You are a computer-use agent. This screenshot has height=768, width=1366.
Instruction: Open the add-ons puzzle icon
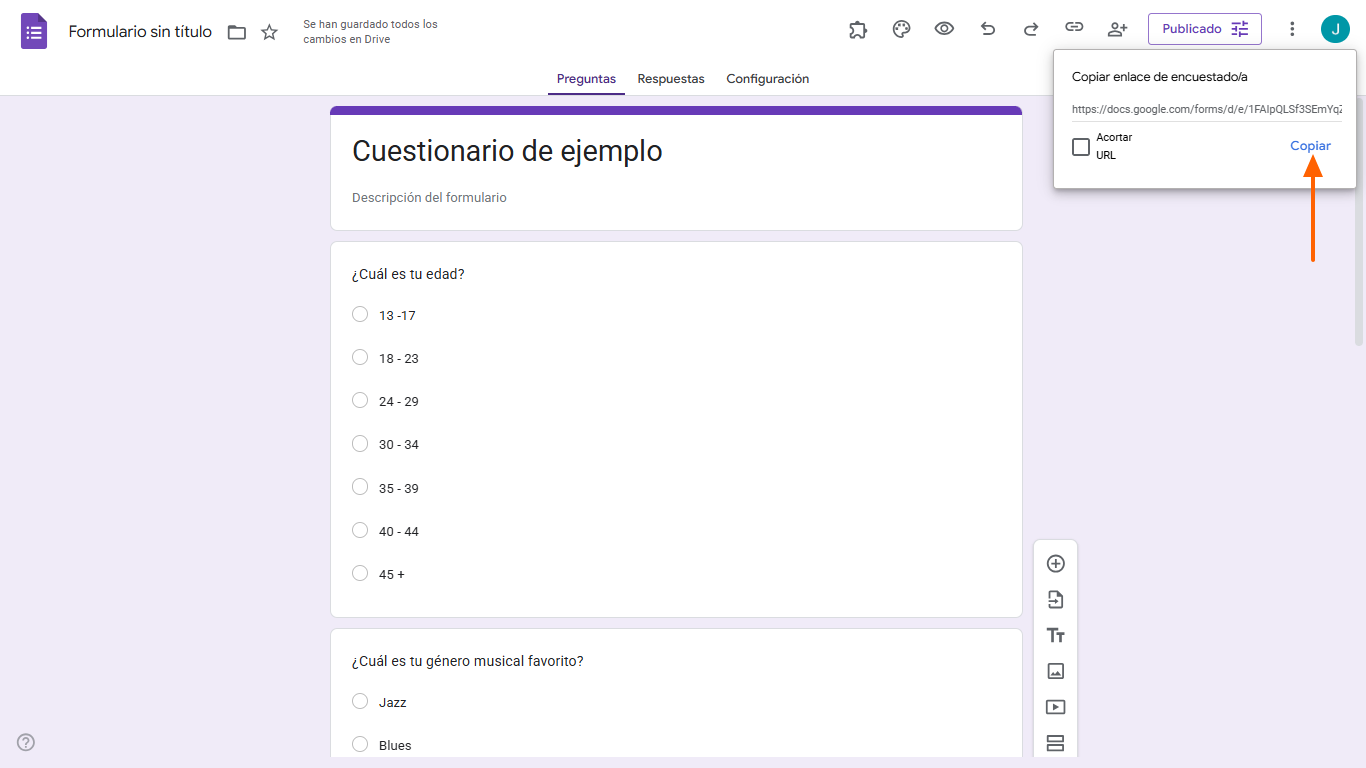click(x=857, y=29)
